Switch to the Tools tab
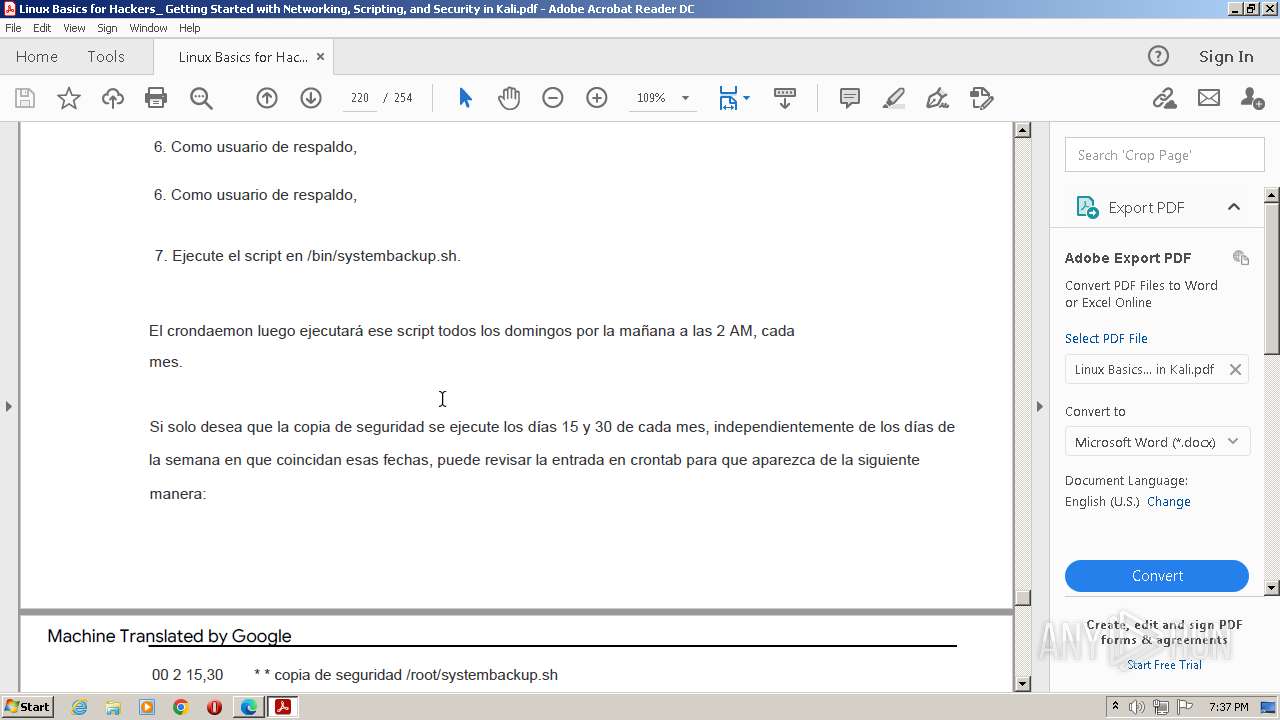1280x720 pixels. (x=106, y=57)
